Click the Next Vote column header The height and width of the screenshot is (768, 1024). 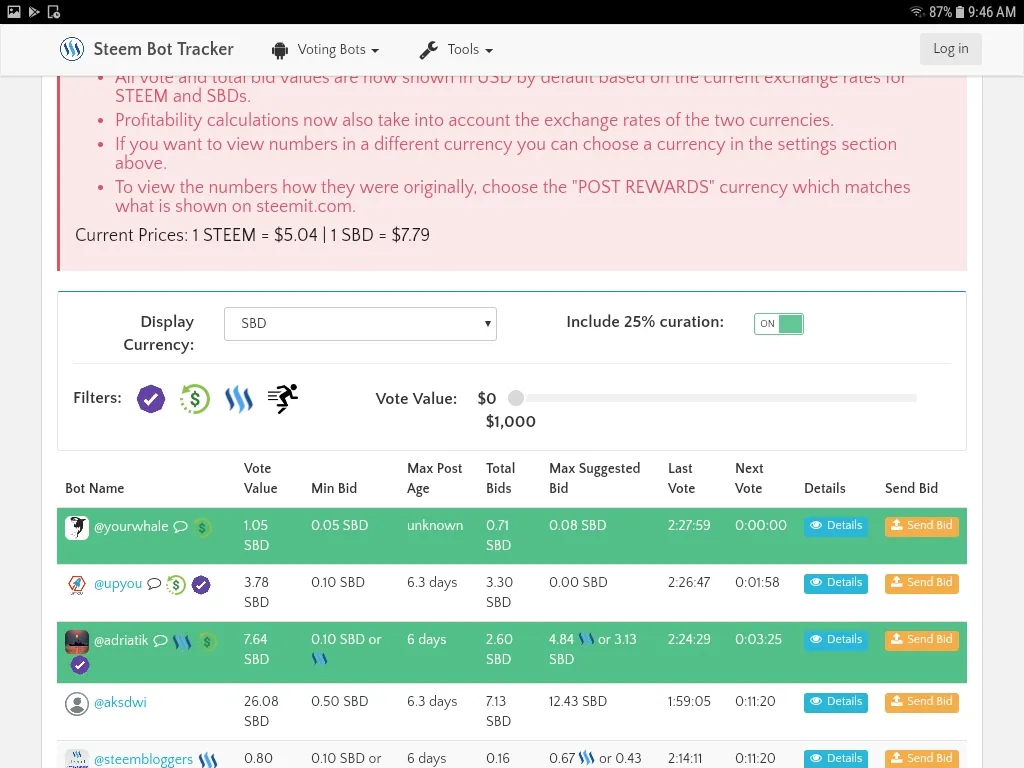(749, 478)
